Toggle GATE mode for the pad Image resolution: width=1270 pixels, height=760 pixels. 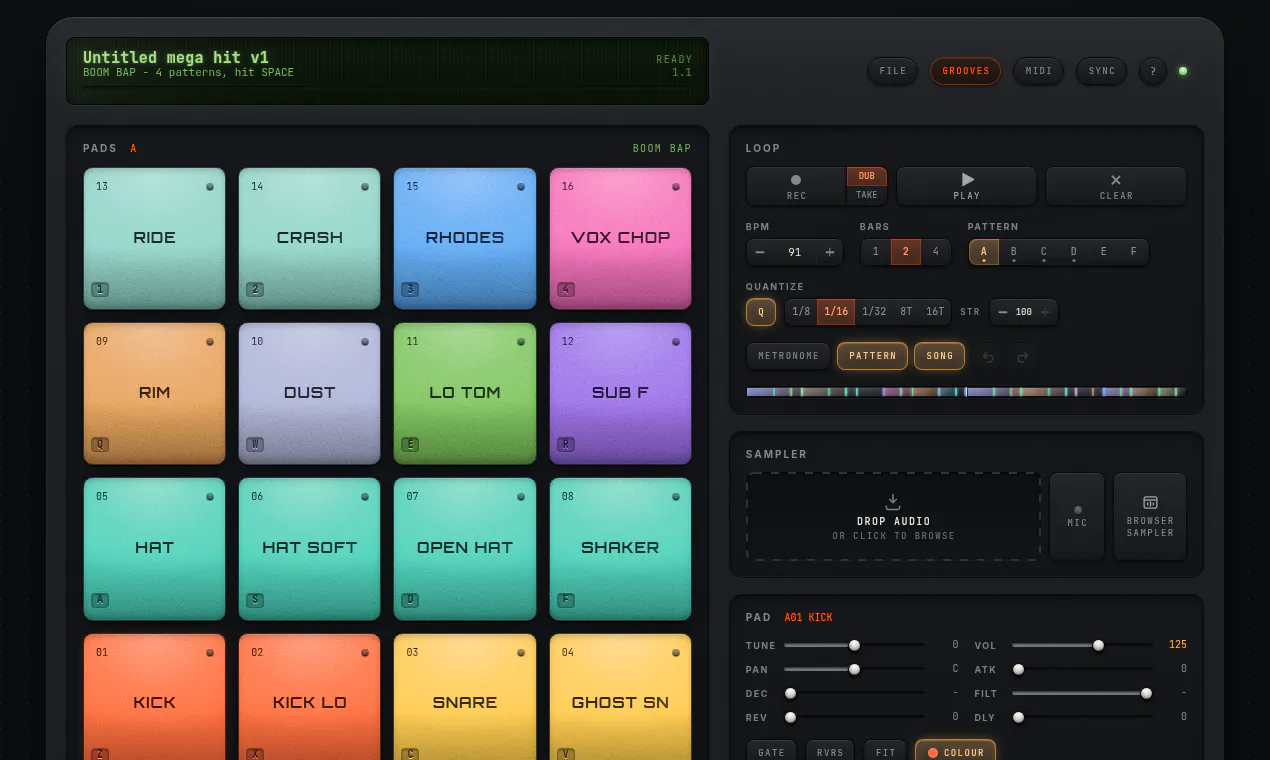772,752
